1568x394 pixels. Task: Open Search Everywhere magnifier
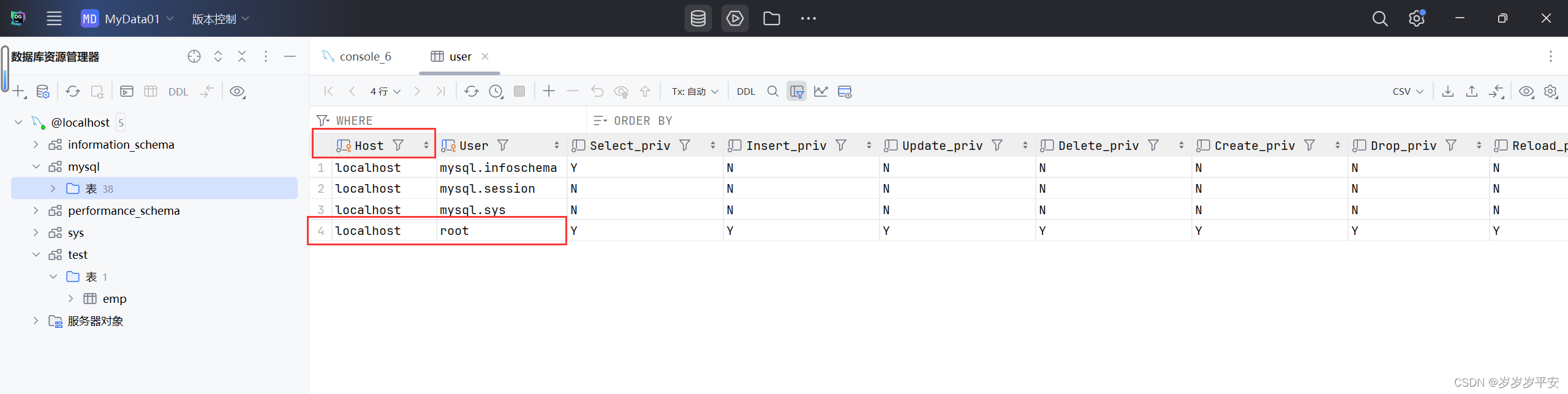[1379, 18]
